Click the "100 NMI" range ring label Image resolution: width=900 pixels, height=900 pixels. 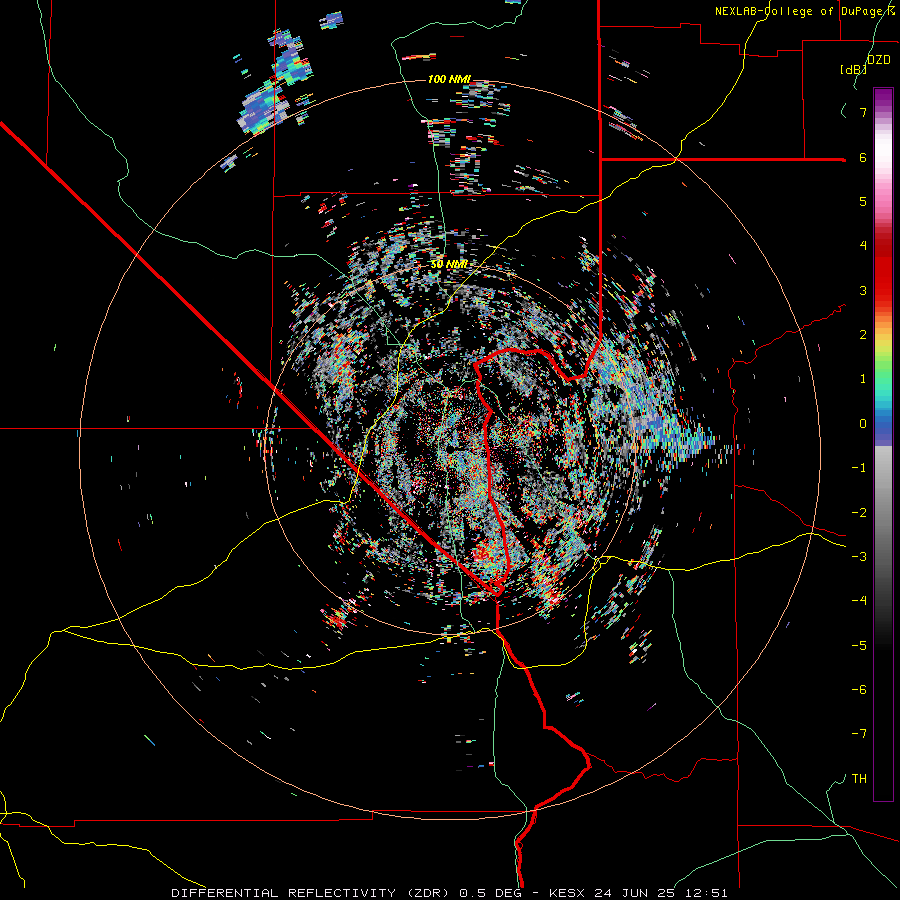[x=449, y=79]
